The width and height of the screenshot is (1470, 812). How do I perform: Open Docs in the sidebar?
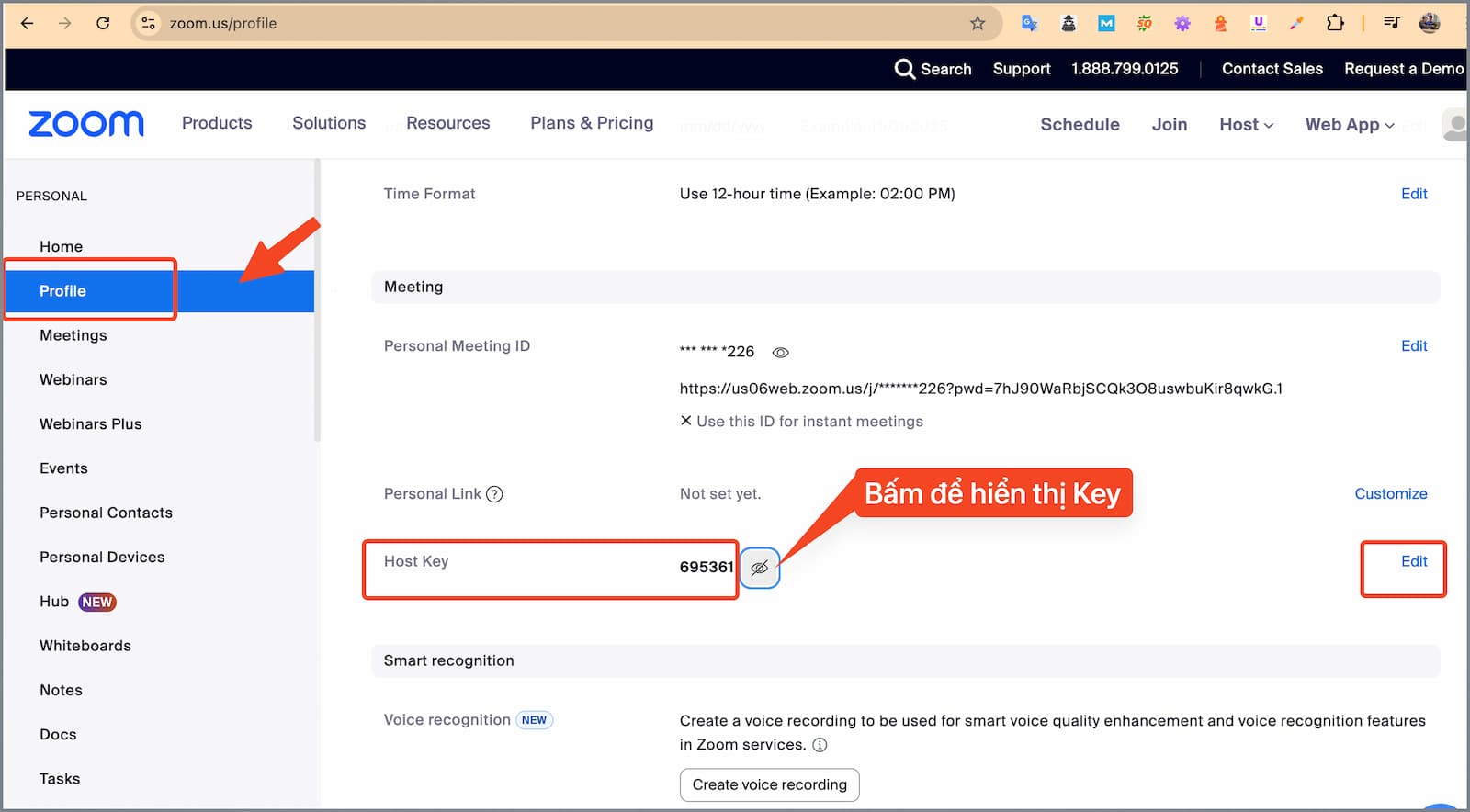58,735
